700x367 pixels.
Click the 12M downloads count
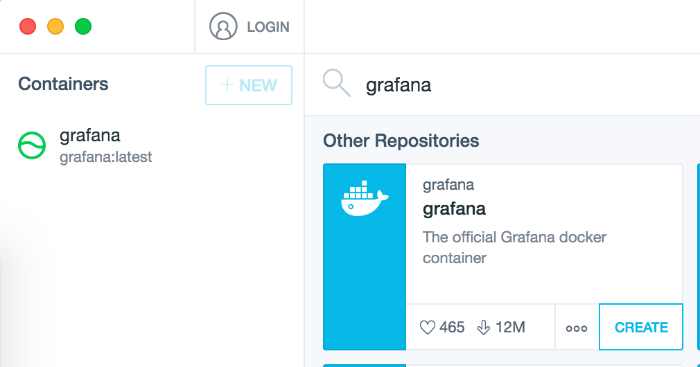tap(510, 327)
